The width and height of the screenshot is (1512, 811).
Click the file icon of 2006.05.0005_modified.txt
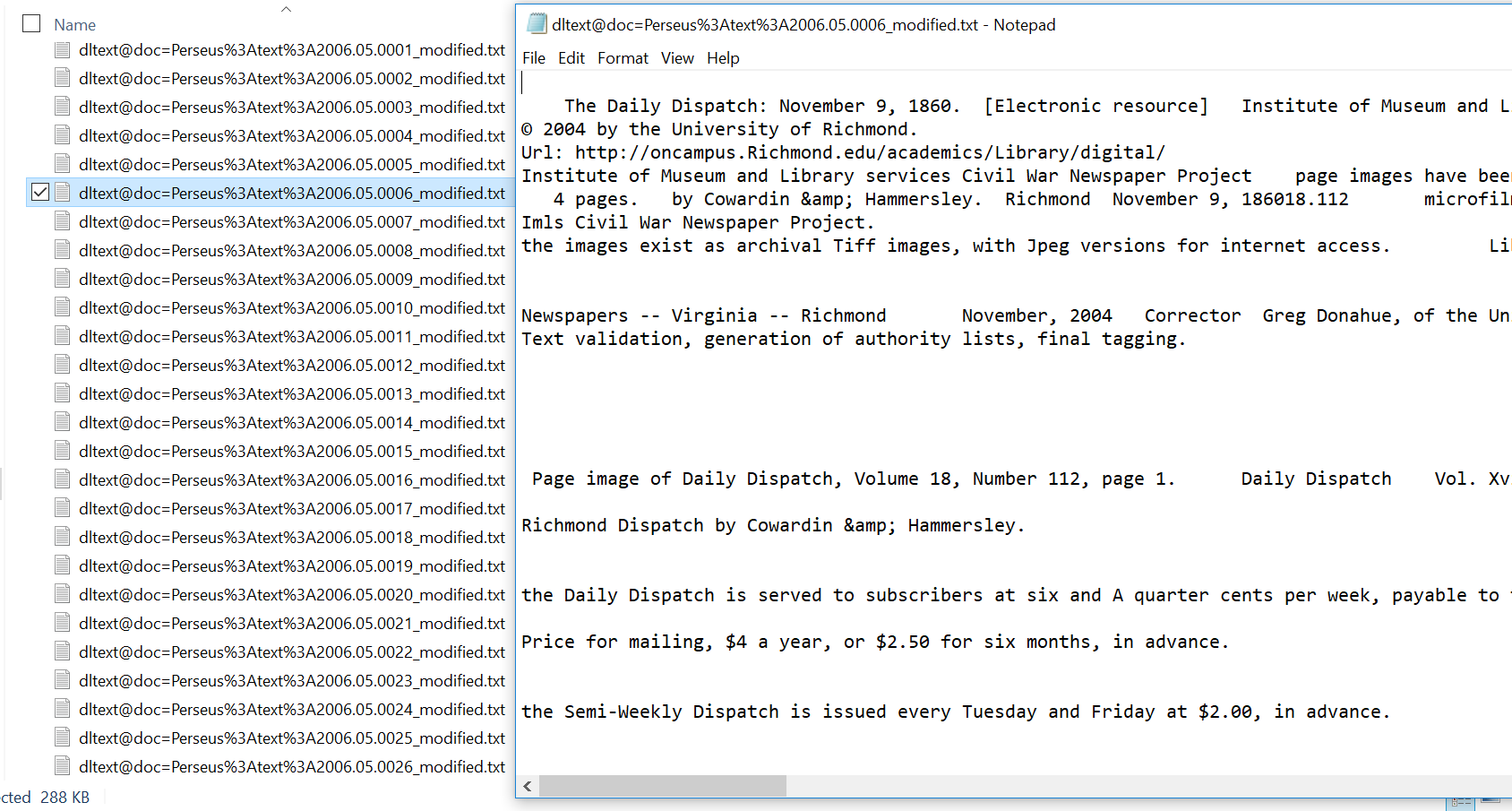pos(62,164)
